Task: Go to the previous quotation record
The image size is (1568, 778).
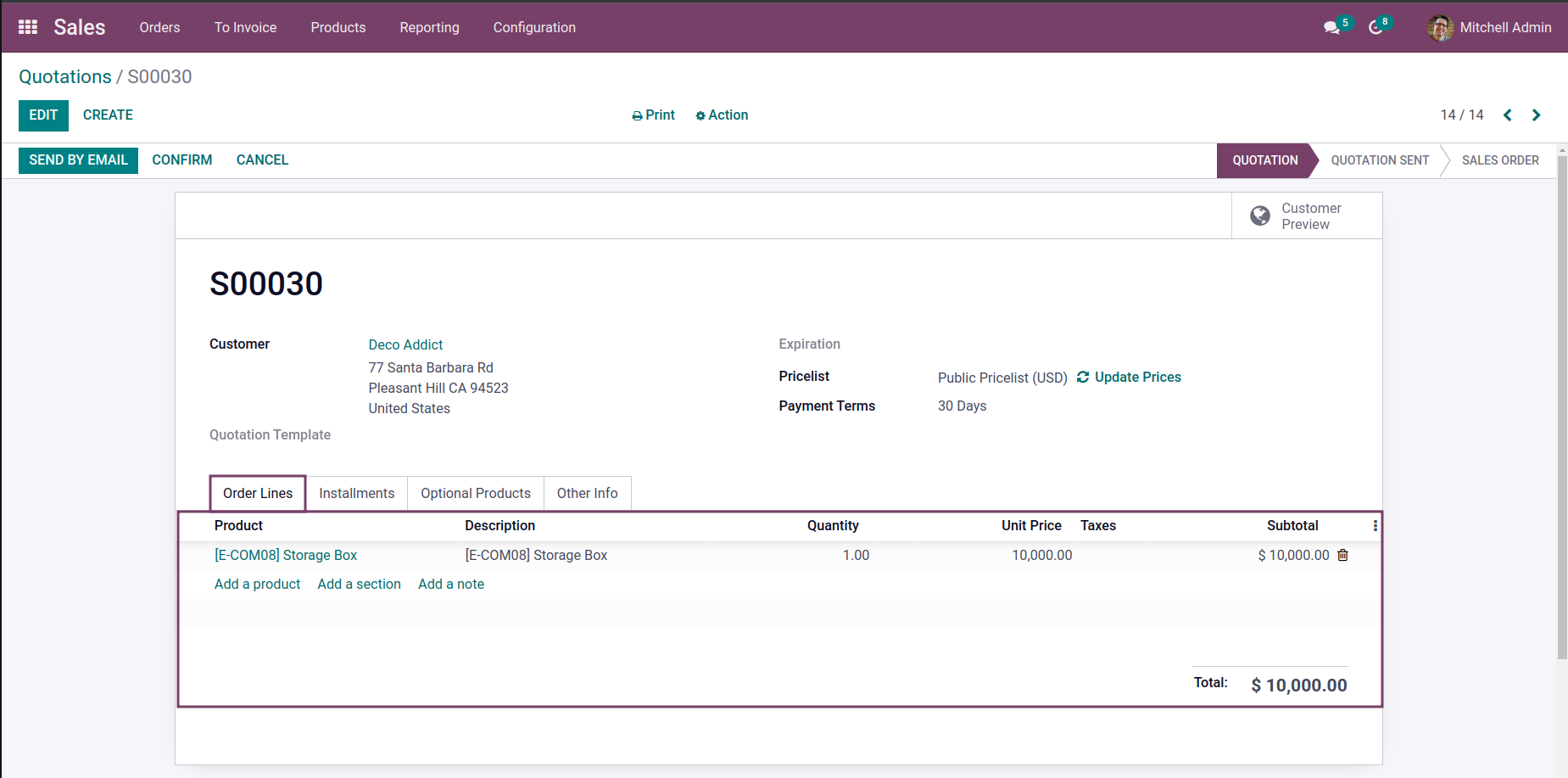Action: (1508, 115)
